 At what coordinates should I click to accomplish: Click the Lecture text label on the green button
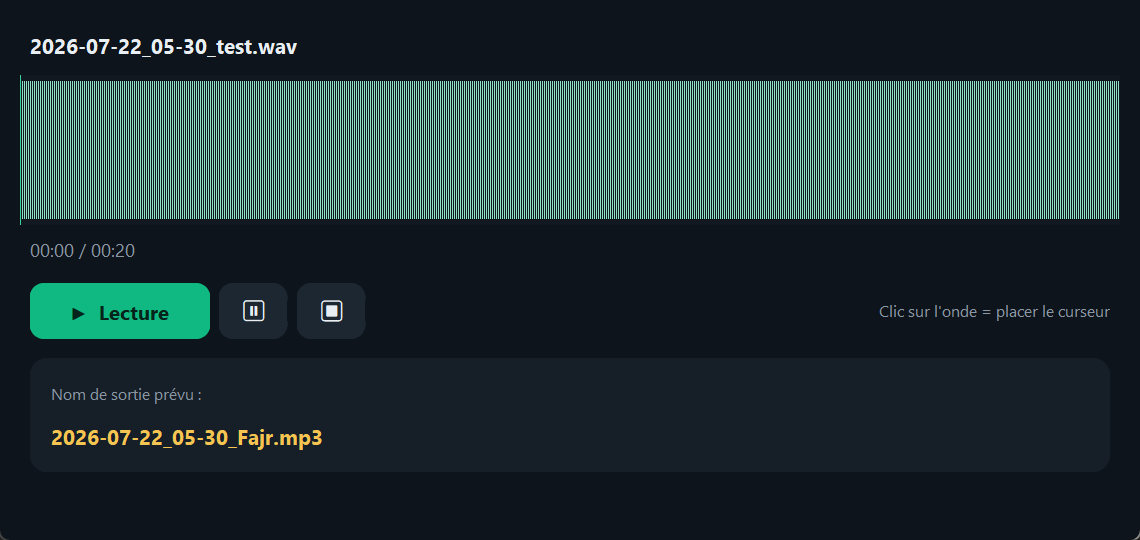(134, 314)
